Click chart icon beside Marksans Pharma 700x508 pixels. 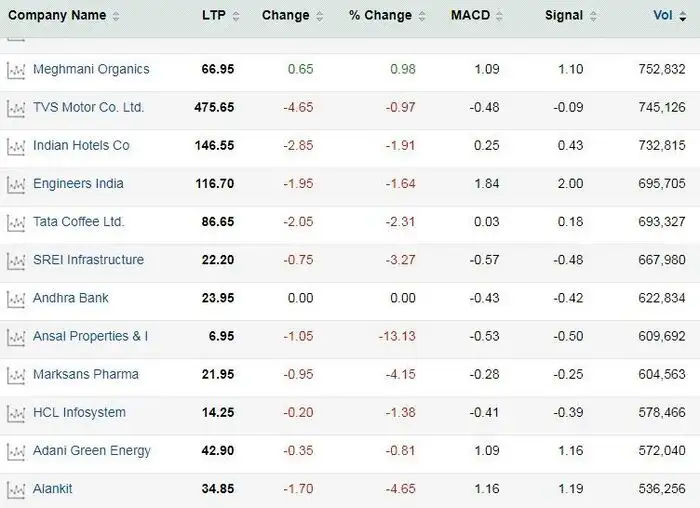tap(15, 375)
